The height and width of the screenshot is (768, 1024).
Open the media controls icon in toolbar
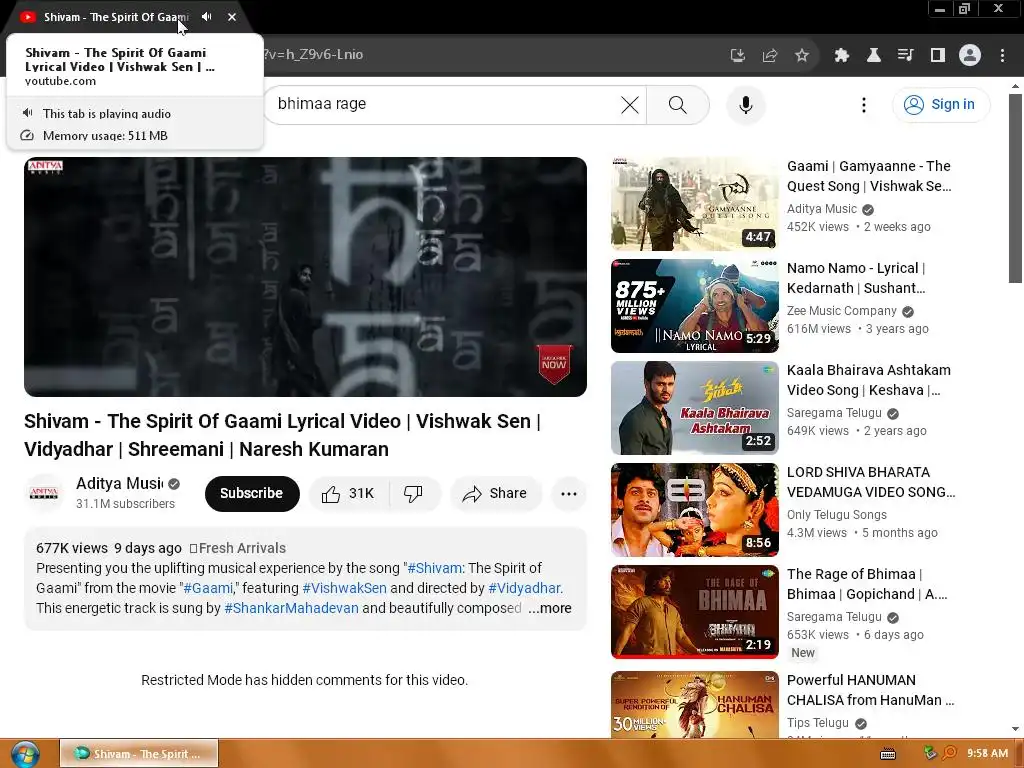coord(905,55)
